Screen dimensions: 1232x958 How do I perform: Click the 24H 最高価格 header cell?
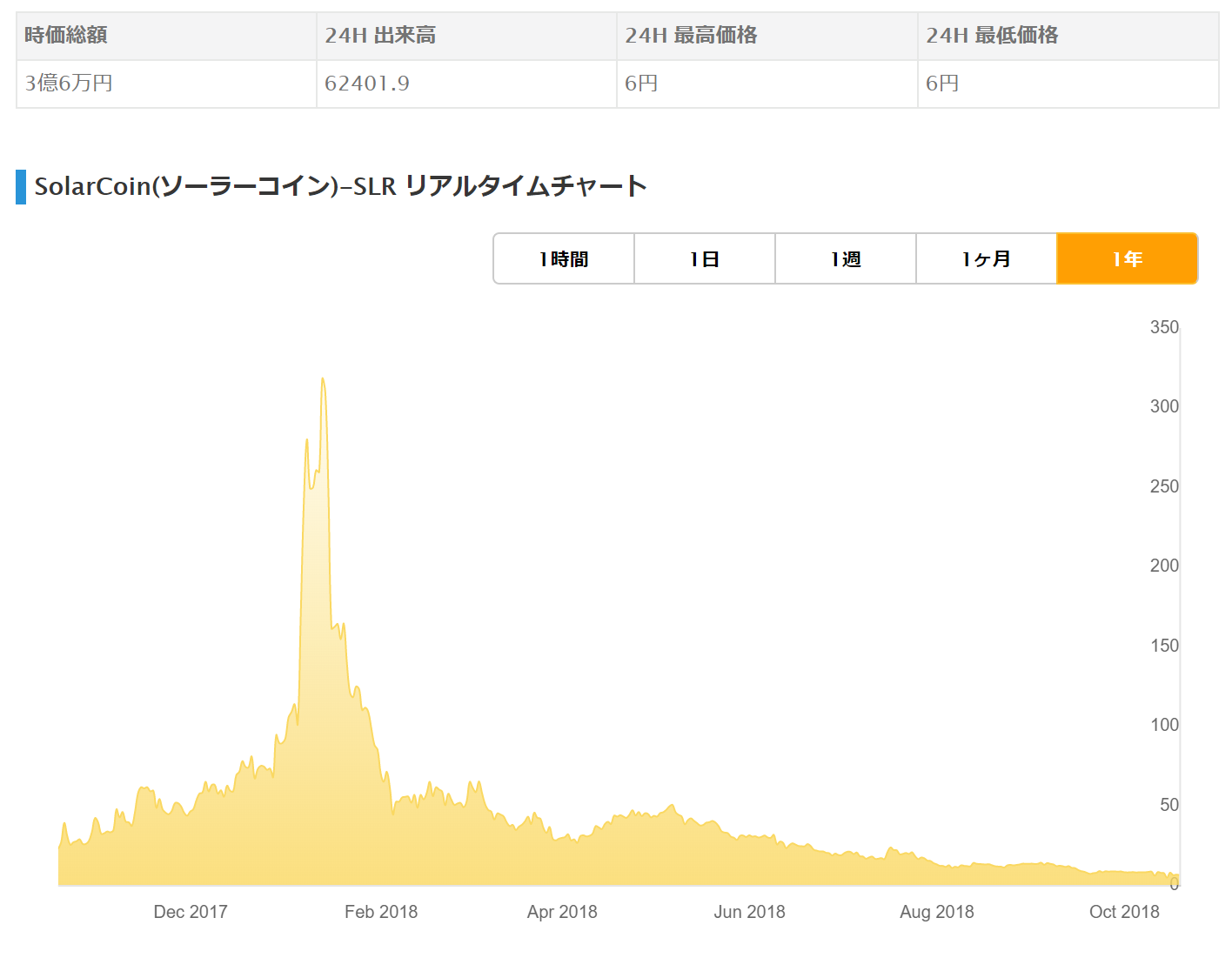[x=691, y=36]
